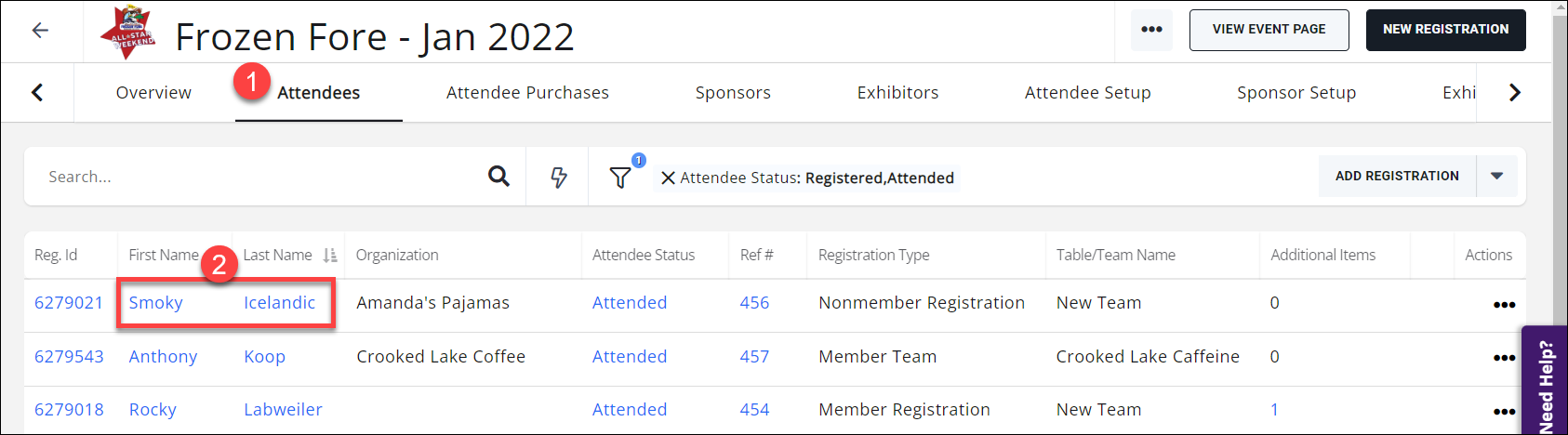Open registration ID 6279543 link
1568x435 pixels.
69,357
